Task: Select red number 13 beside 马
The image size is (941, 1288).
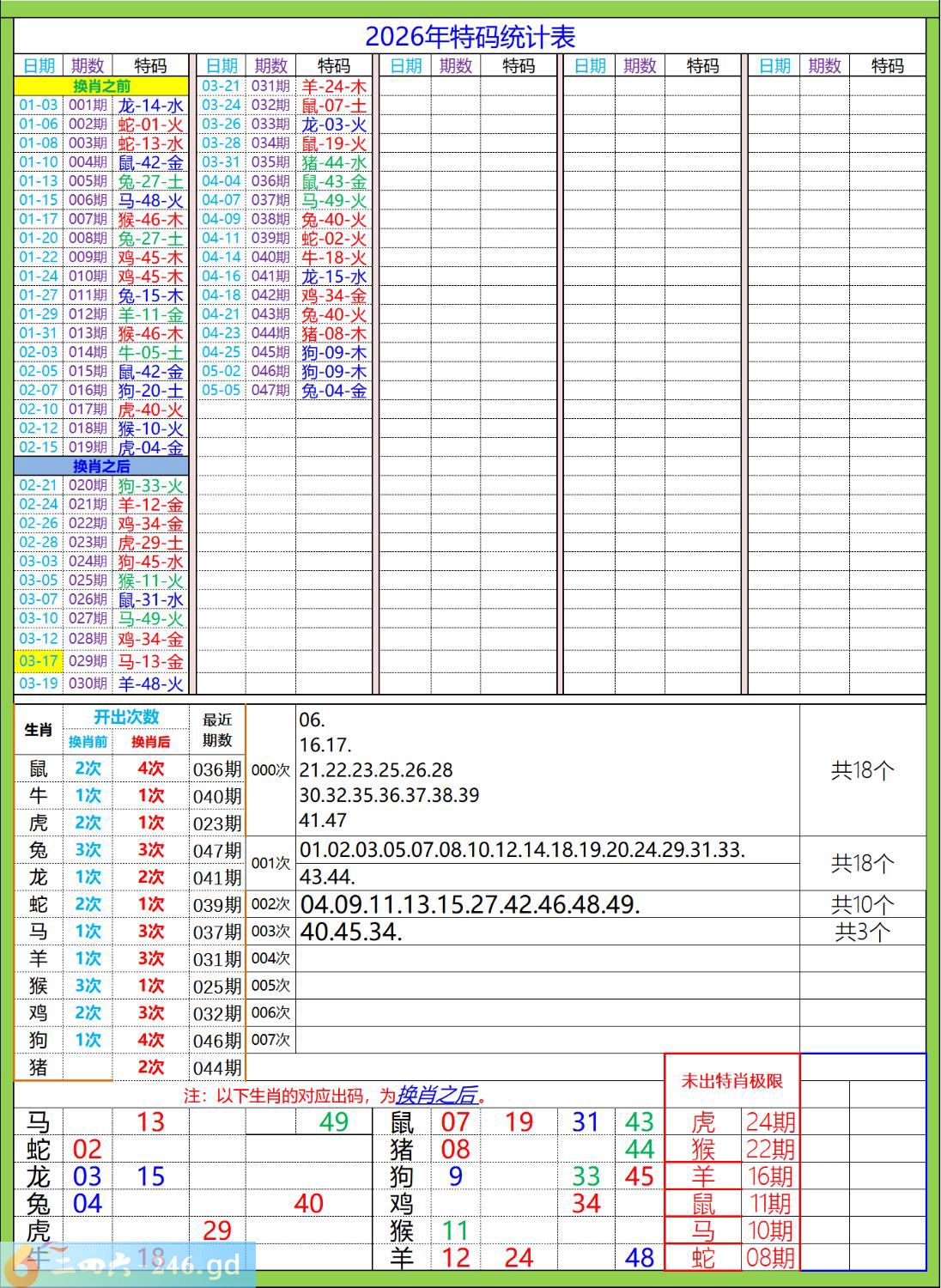Action: click(x=150, y=1121)
